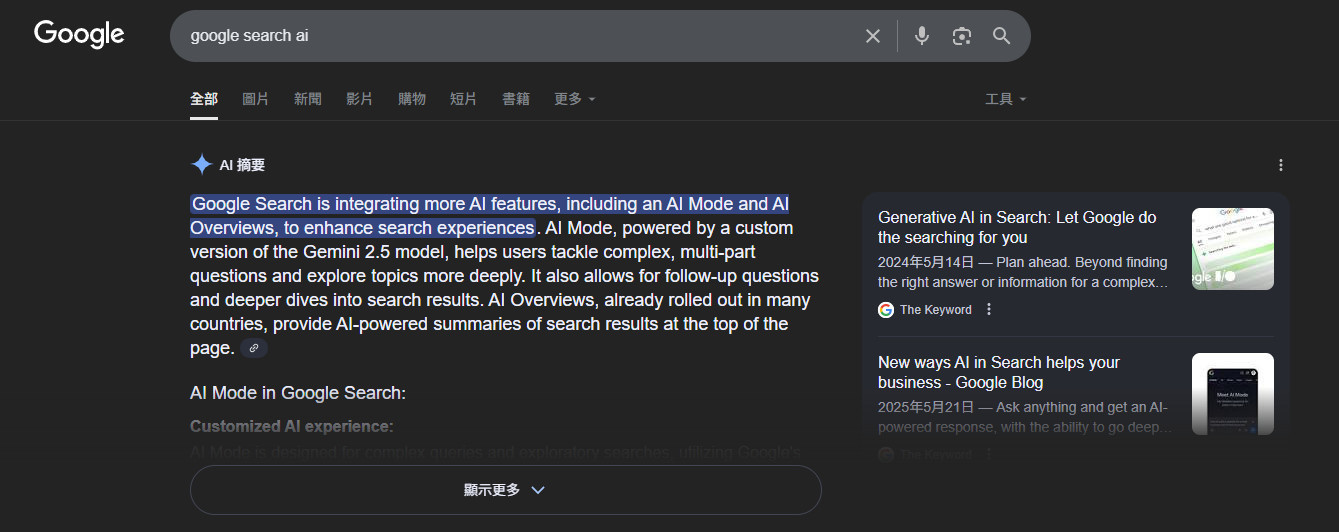This screenshot has height=532, width=1339.
Task: Open the three-dot menu beside The Keyword
Action: tap(989, 309)
